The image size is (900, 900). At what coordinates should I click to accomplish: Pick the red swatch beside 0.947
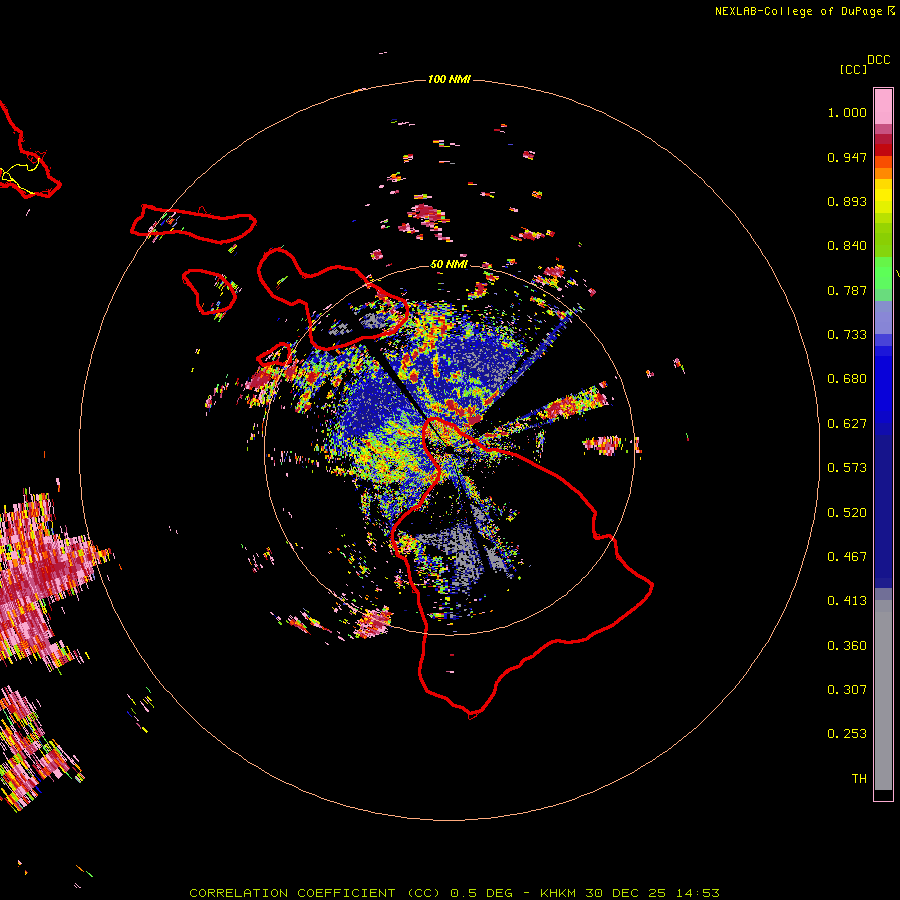coord(883,150)
